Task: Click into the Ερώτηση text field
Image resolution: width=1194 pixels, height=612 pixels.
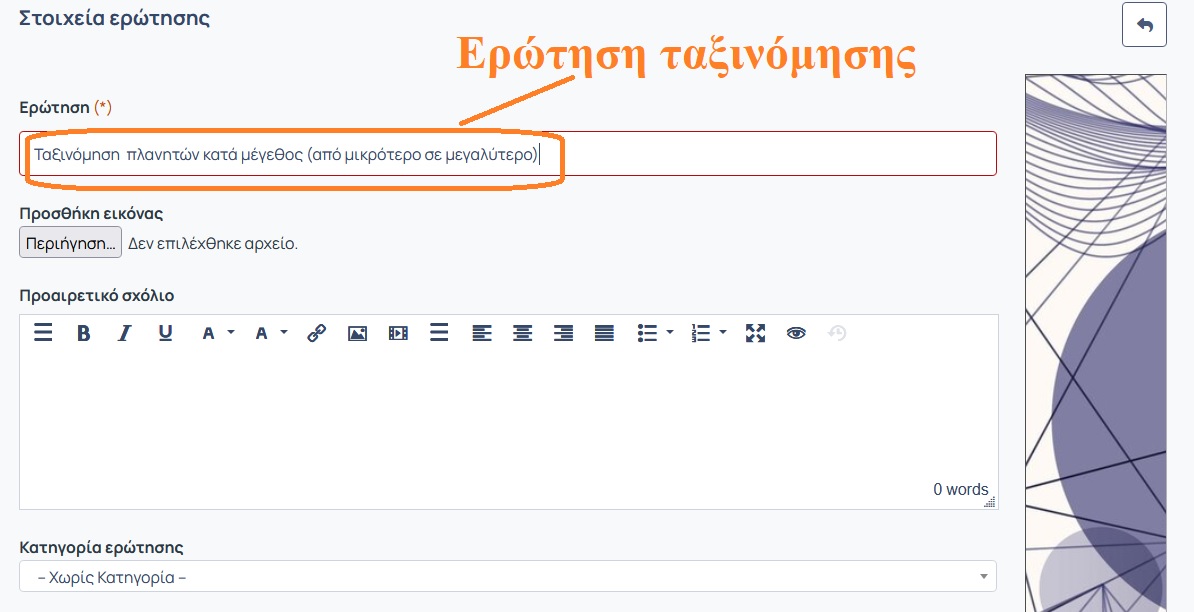Action: tap(508, 154)
